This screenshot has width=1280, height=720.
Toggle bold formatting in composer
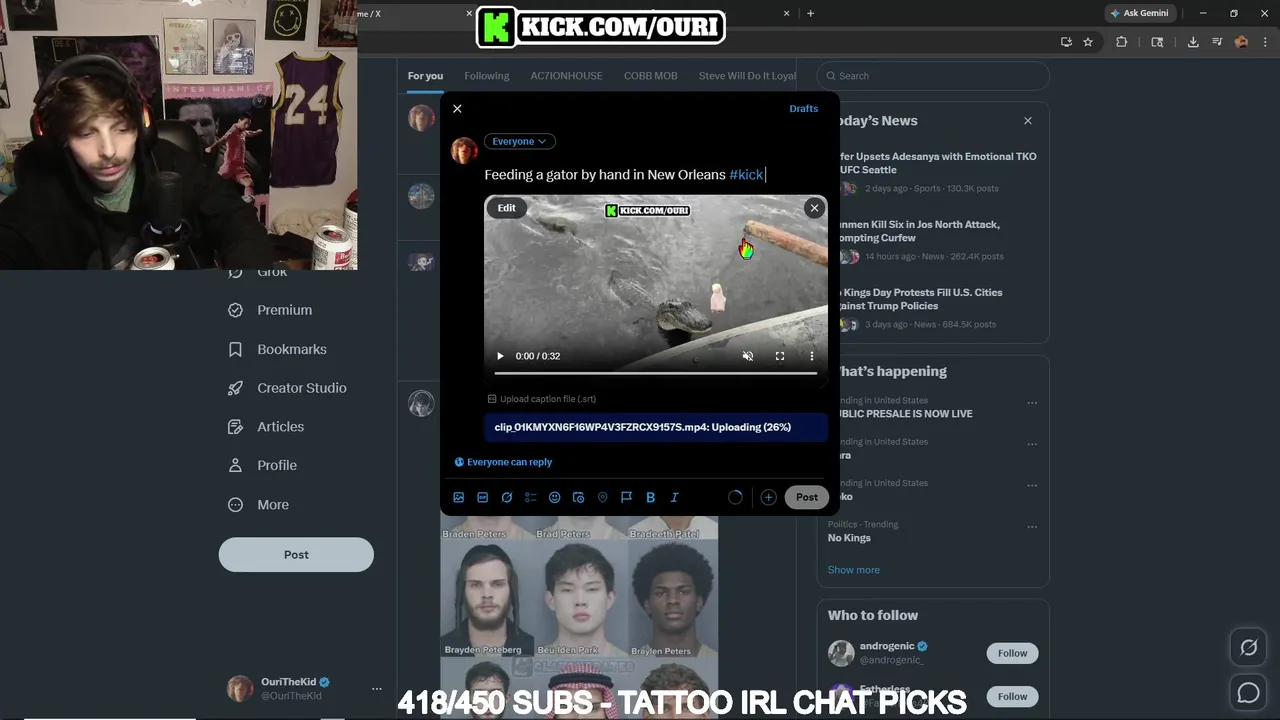tap(651, 497)
